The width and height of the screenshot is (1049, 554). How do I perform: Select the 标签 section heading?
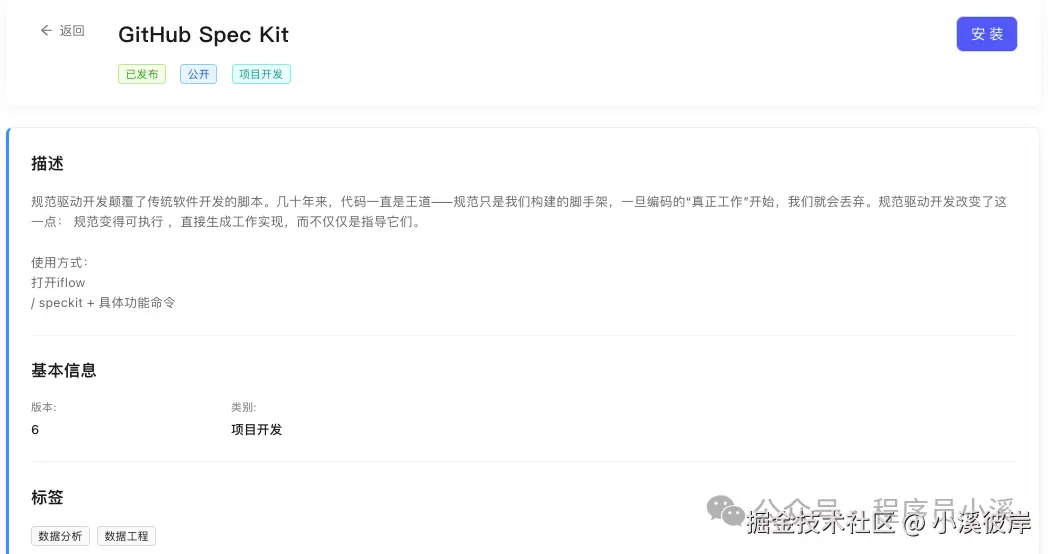48,497
